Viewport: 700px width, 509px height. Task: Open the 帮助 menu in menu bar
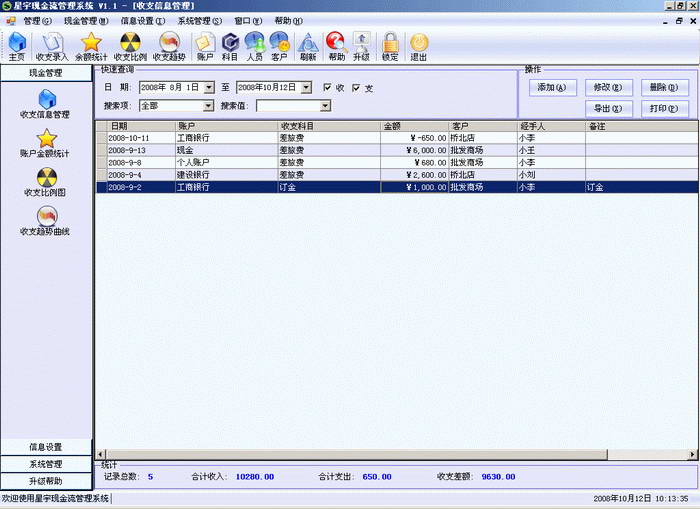pyautogui.click(x=288, y=21)
